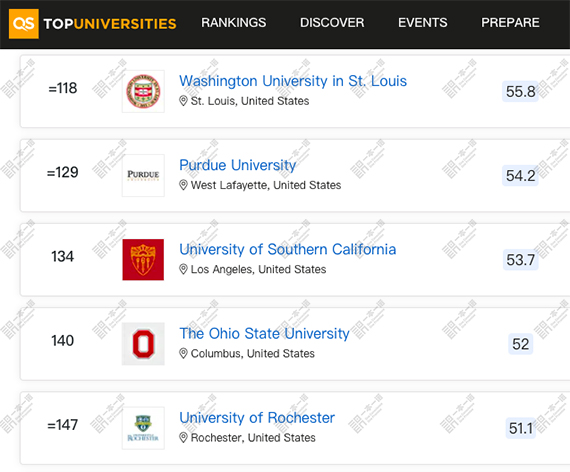Click the location pin beside St. Louis
The image size is (570, 472).
click(x=183, y=101)
